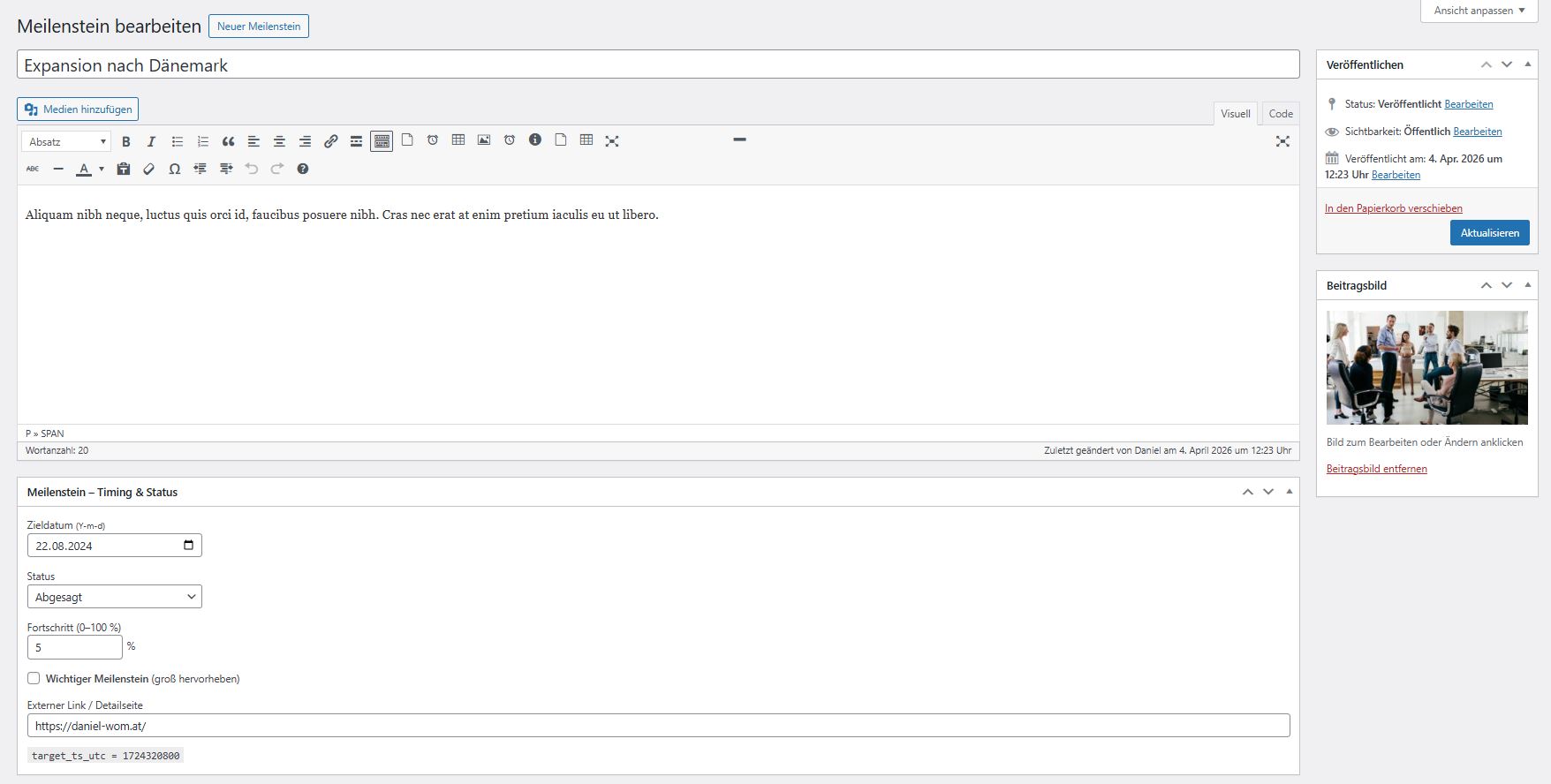Open the text color picker arrow
This screenshot has width=1551, height=784.
102,169
